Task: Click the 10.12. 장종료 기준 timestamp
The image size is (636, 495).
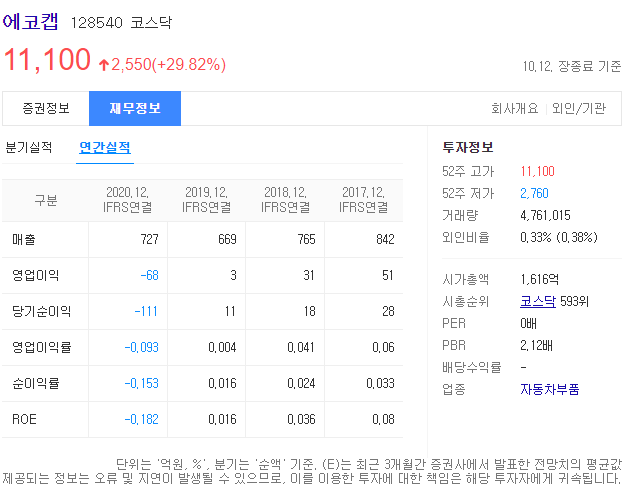Action: coord(572,66)
